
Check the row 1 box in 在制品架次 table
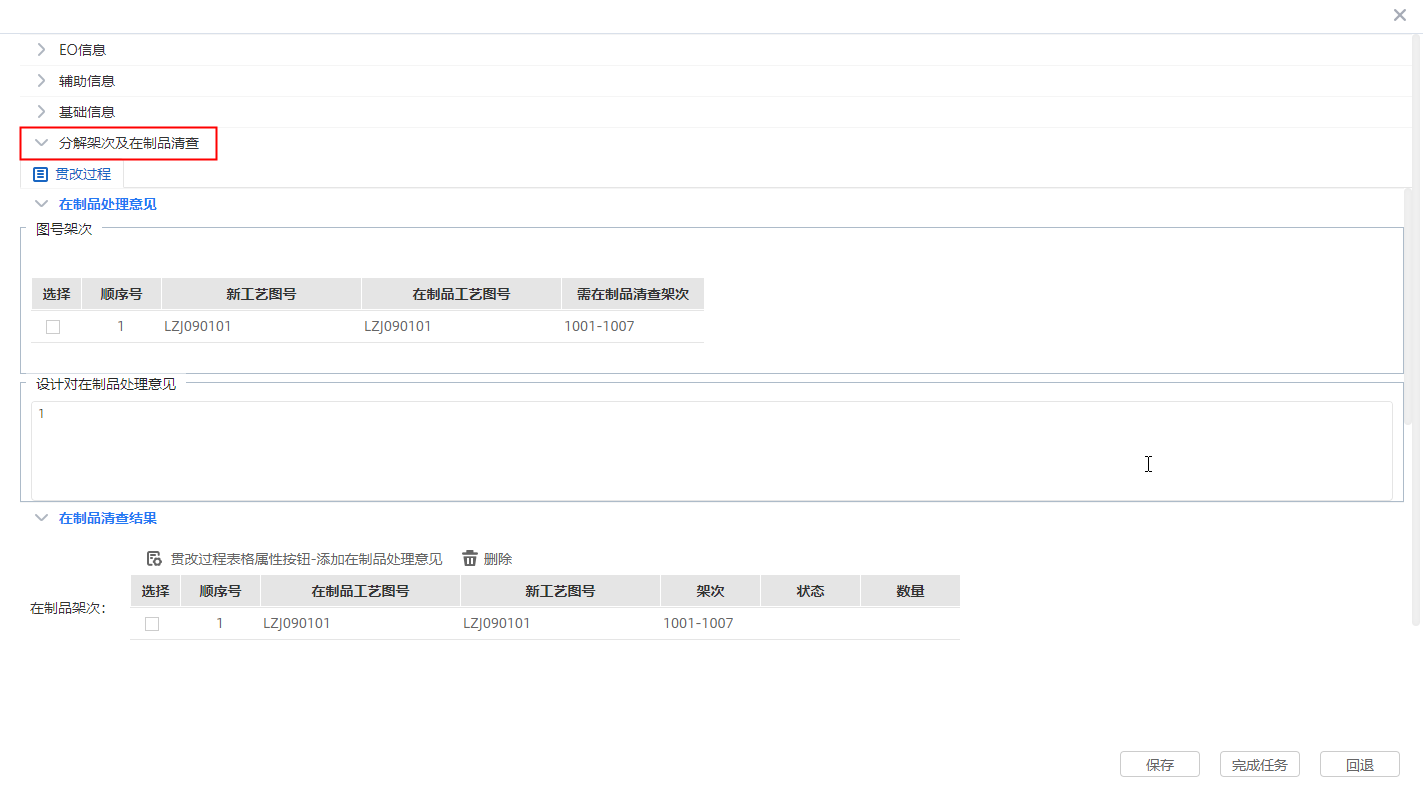pos(152,624)
